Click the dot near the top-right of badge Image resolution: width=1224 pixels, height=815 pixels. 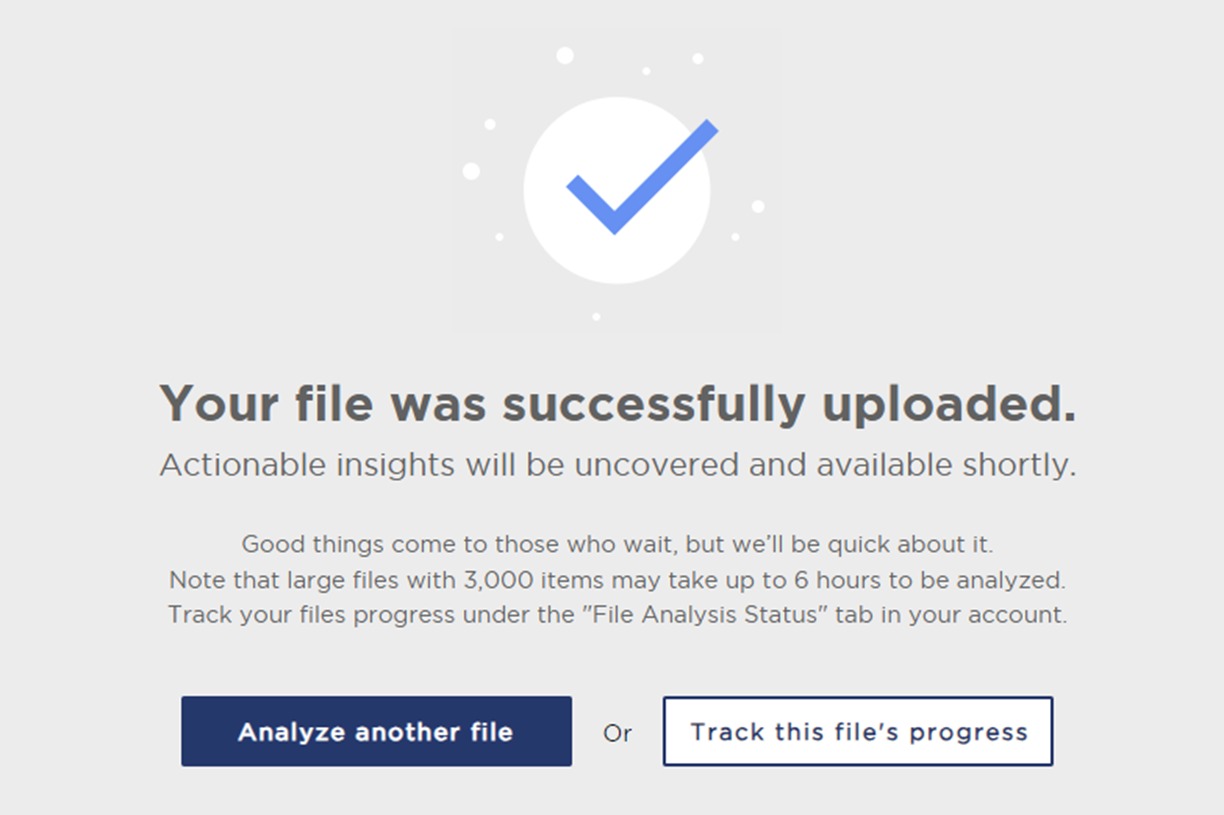698,58
